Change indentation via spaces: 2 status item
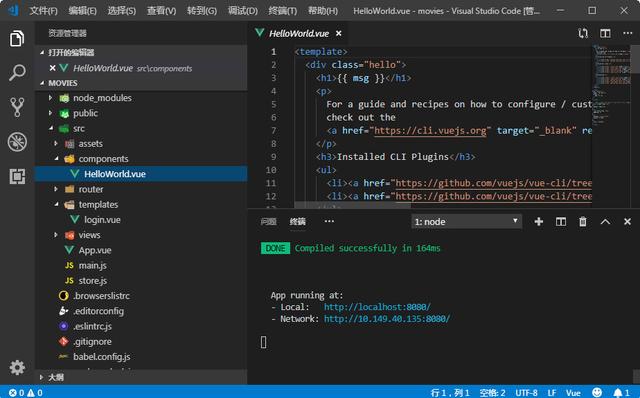640x398 pixels. (x=492, y=393)
